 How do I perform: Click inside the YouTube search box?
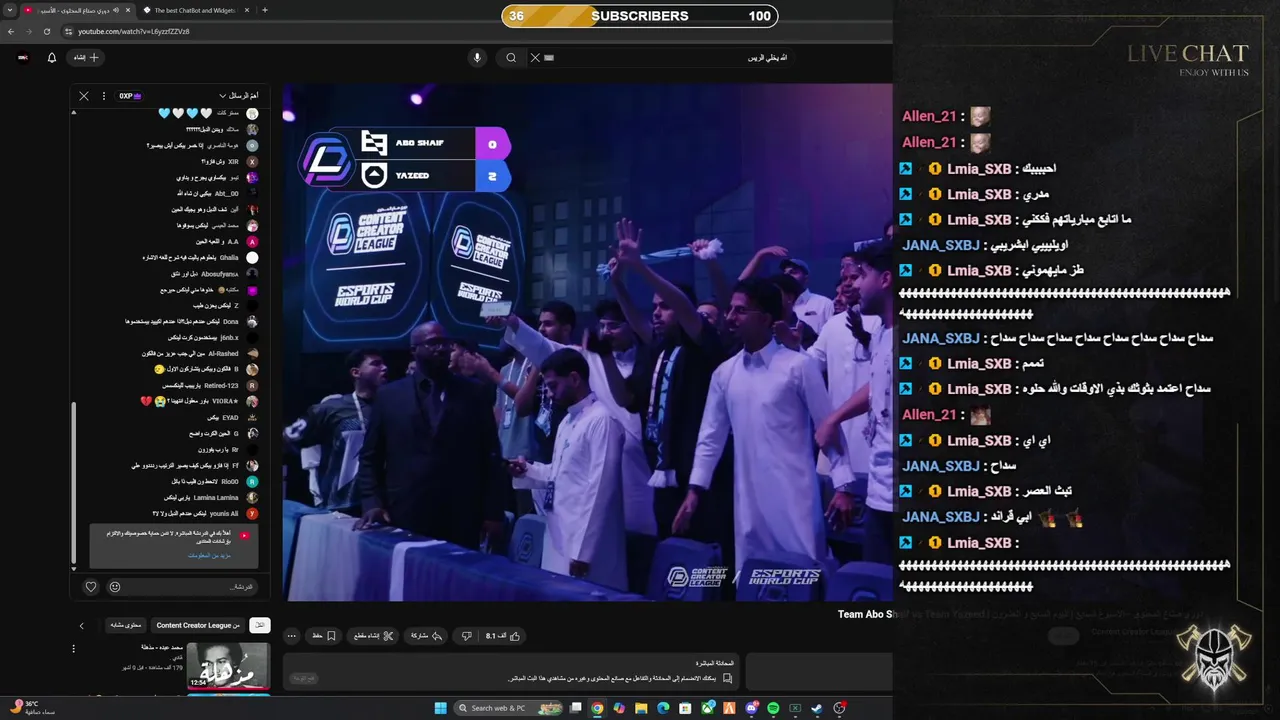click(665, 58)
